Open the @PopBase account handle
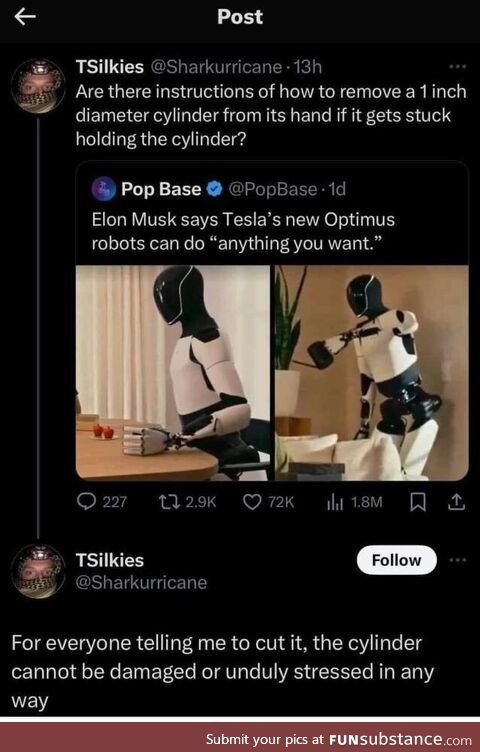Image resolution: width=480 pixels, height=752 pixels. pos(272,189)
